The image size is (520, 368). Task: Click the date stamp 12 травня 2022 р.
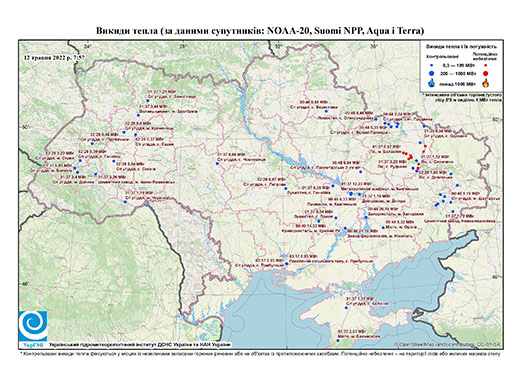click(x=54, y=57)
